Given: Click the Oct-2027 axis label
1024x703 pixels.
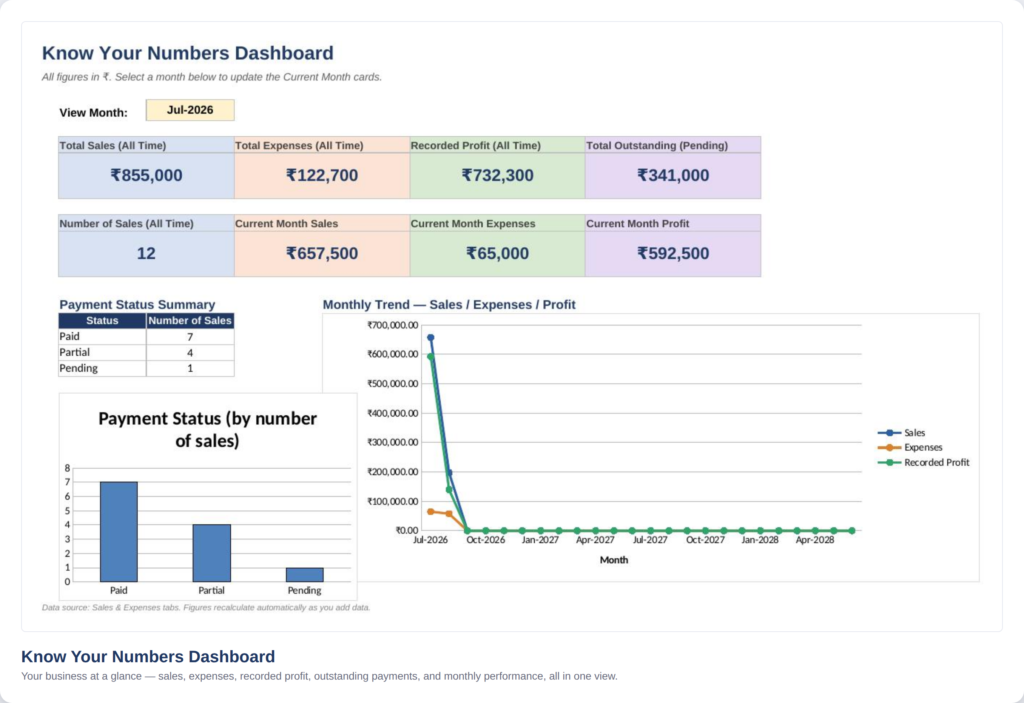Looking at the screenshot, I should coord(705,540).
